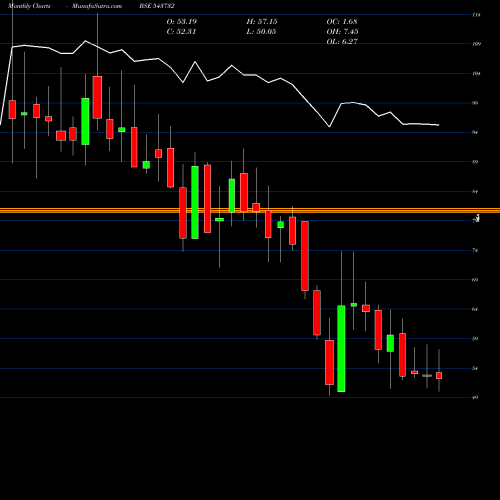500x500 pixels.
Task: Select the high value H: 57.15
Action: click(x=262, y=22)
